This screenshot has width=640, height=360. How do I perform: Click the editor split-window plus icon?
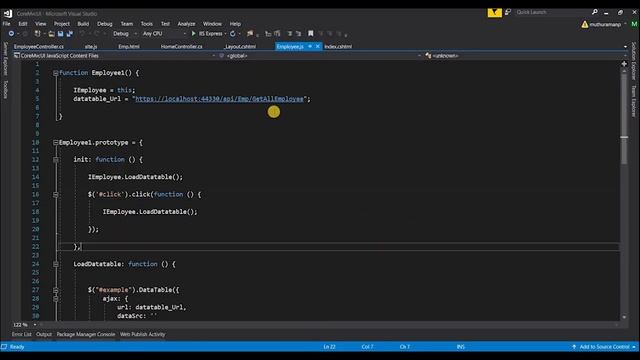point(624,64)
